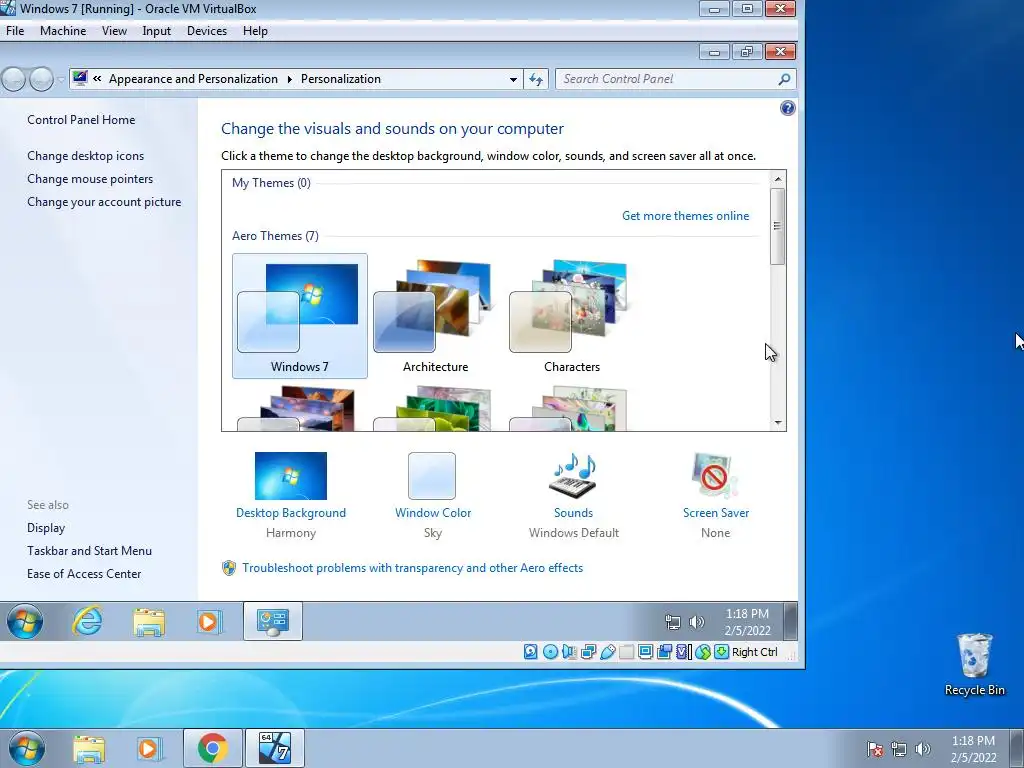Click the VirtualBox display settings icon
Image resolution: width=1024 pixels, height=768 pixels.
point(645,652)
